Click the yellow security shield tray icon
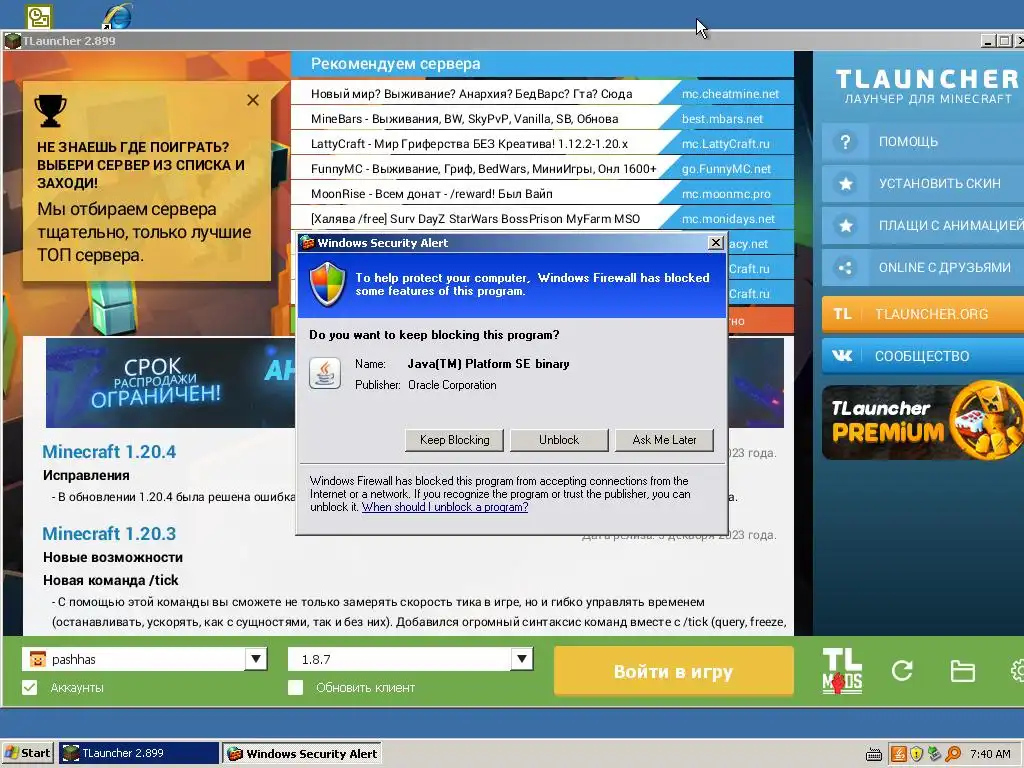The width and height of the screenshot is (1024, 768). (x=917, y=754)
